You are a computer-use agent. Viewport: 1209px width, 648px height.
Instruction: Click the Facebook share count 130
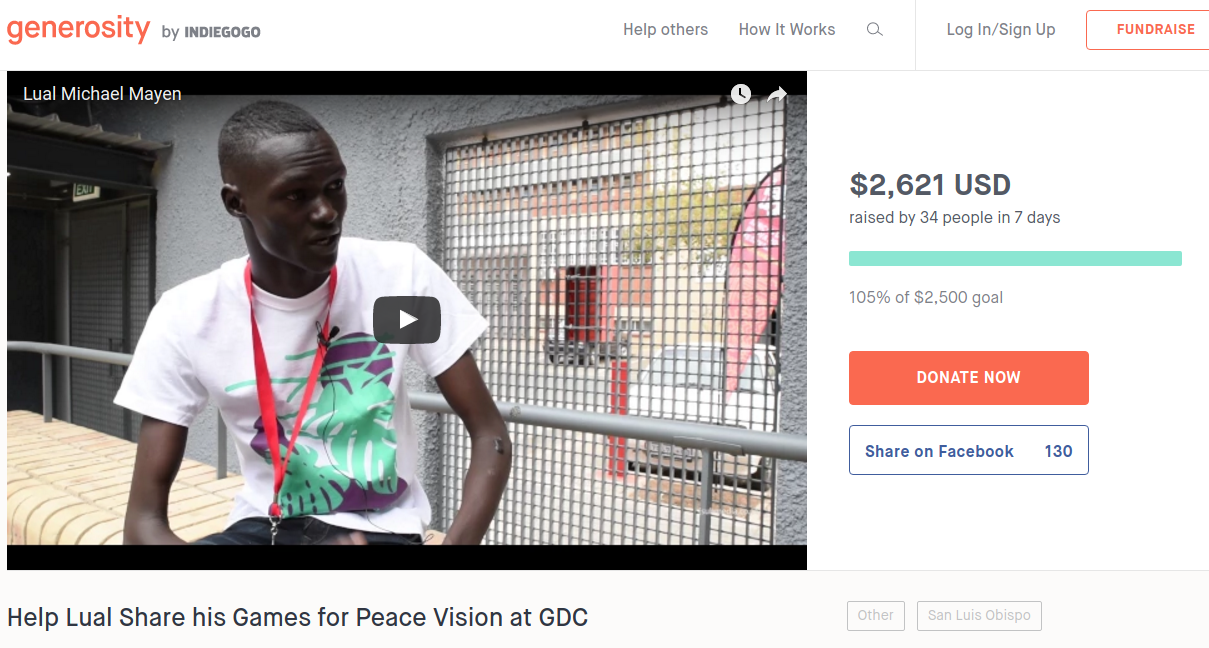pyautogui.click(x=1058, y=451)
